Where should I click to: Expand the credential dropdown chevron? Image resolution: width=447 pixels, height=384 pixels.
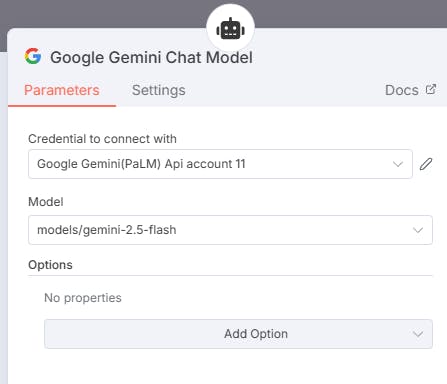click(398, 164)
